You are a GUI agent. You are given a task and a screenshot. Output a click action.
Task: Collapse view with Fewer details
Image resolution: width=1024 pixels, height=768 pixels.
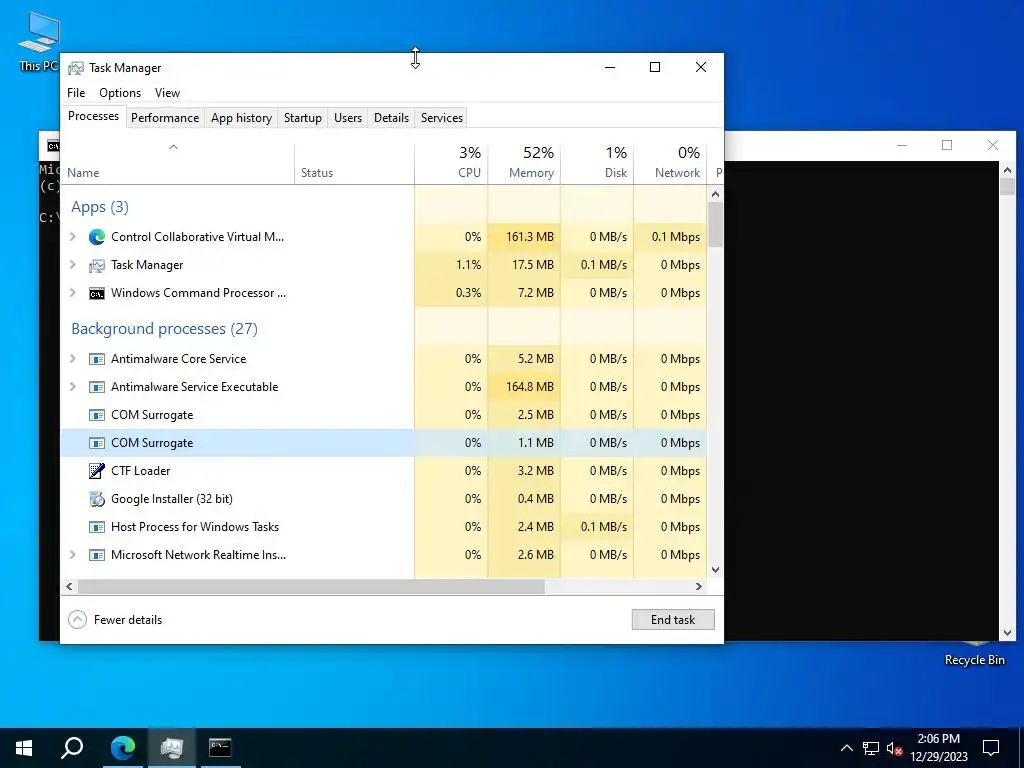115,620
